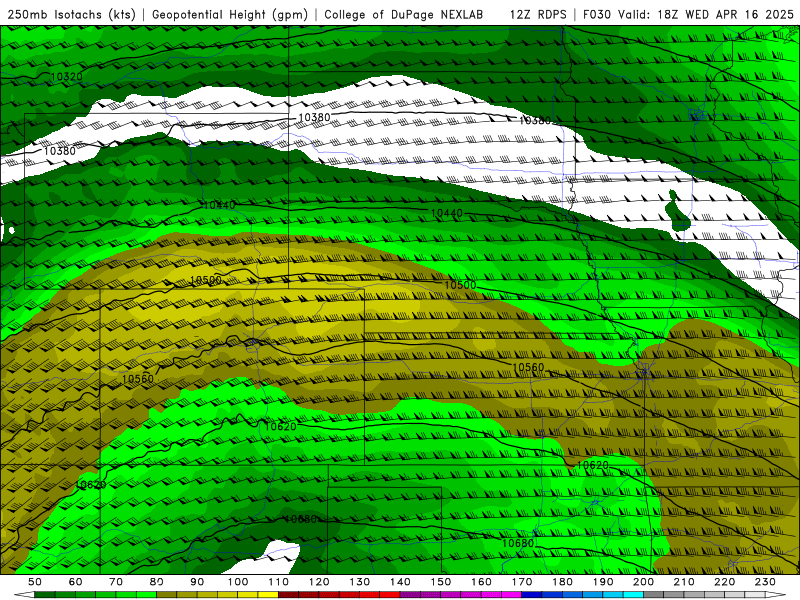800x600 pixels.
Task: Select the cyan swatch just before 200
Action: (634, 595)
